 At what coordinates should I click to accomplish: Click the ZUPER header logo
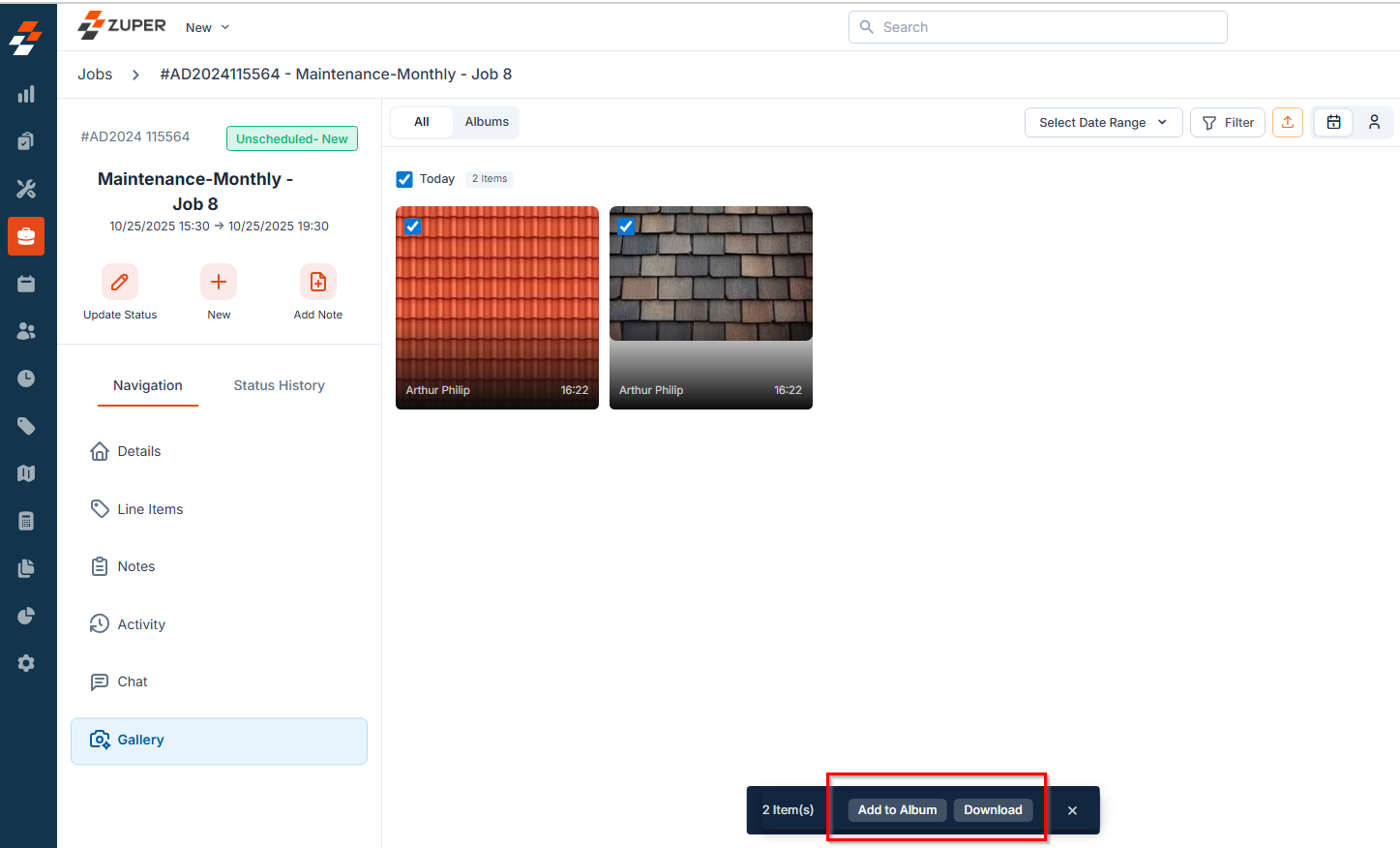click(x=122, y=25)
